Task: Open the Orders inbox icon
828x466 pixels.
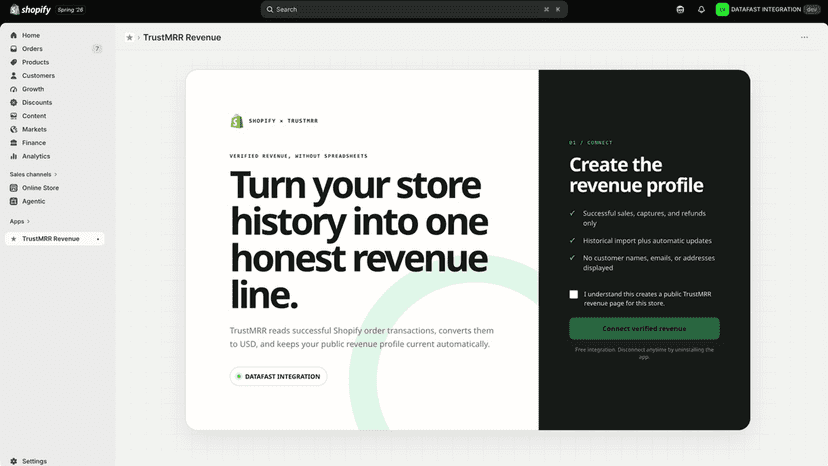Action: coord(14,49)
